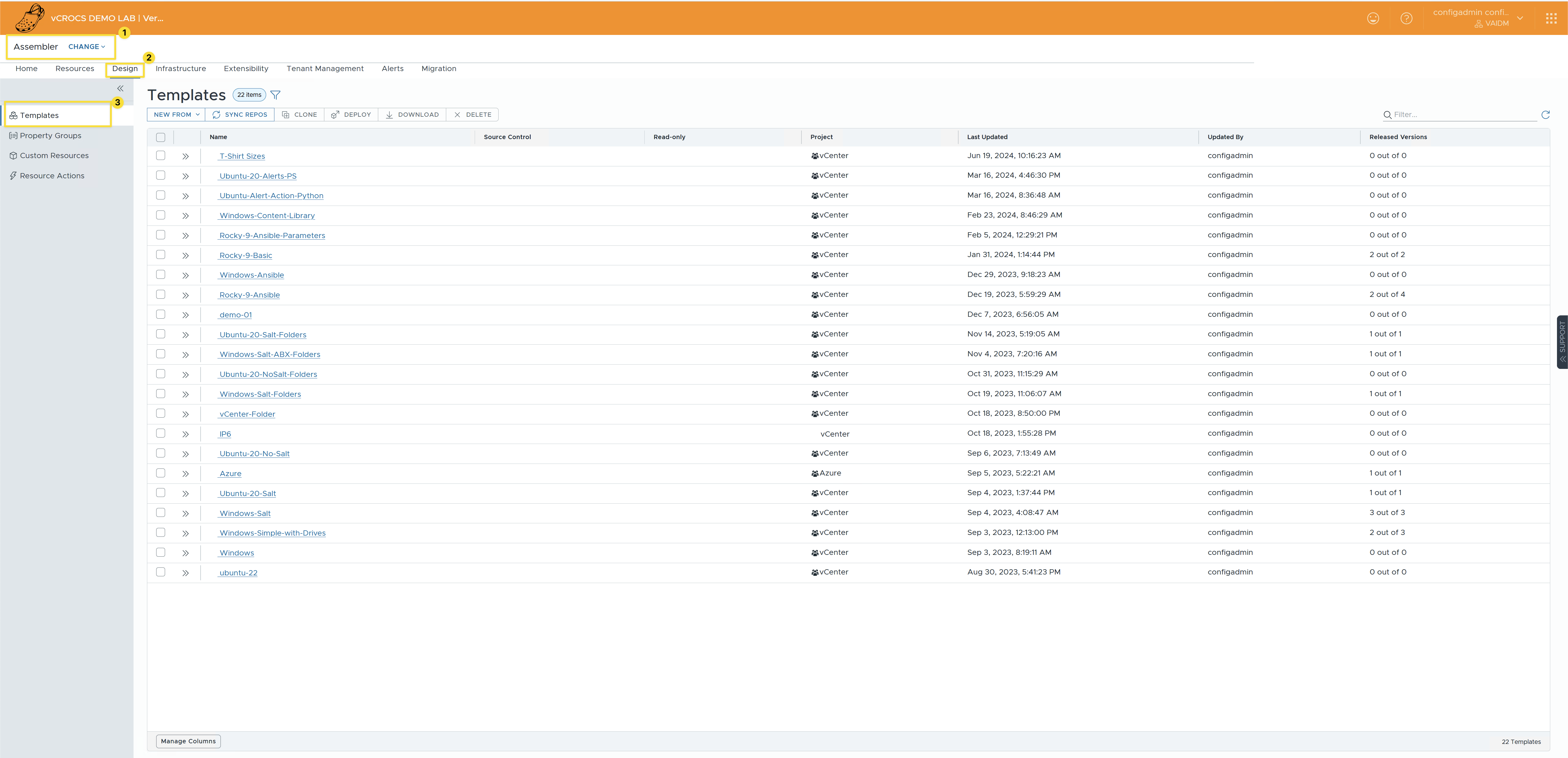Click the Manage Columns button

(x=188, y=741)
